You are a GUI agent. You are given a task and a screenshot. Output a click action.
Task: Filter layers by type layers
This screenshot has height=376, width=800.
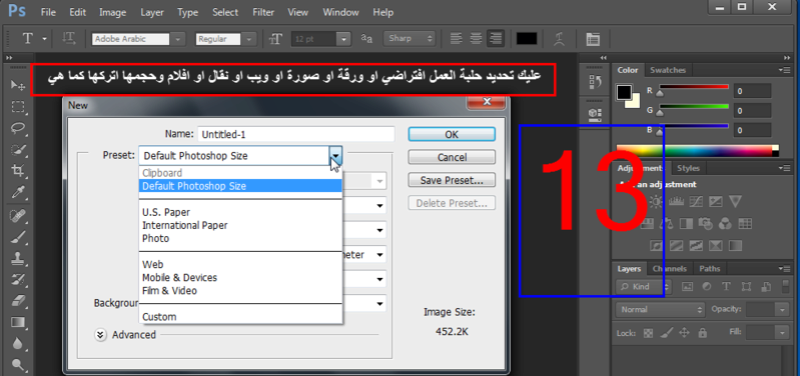pyautogui.click(x=727, y=286)
